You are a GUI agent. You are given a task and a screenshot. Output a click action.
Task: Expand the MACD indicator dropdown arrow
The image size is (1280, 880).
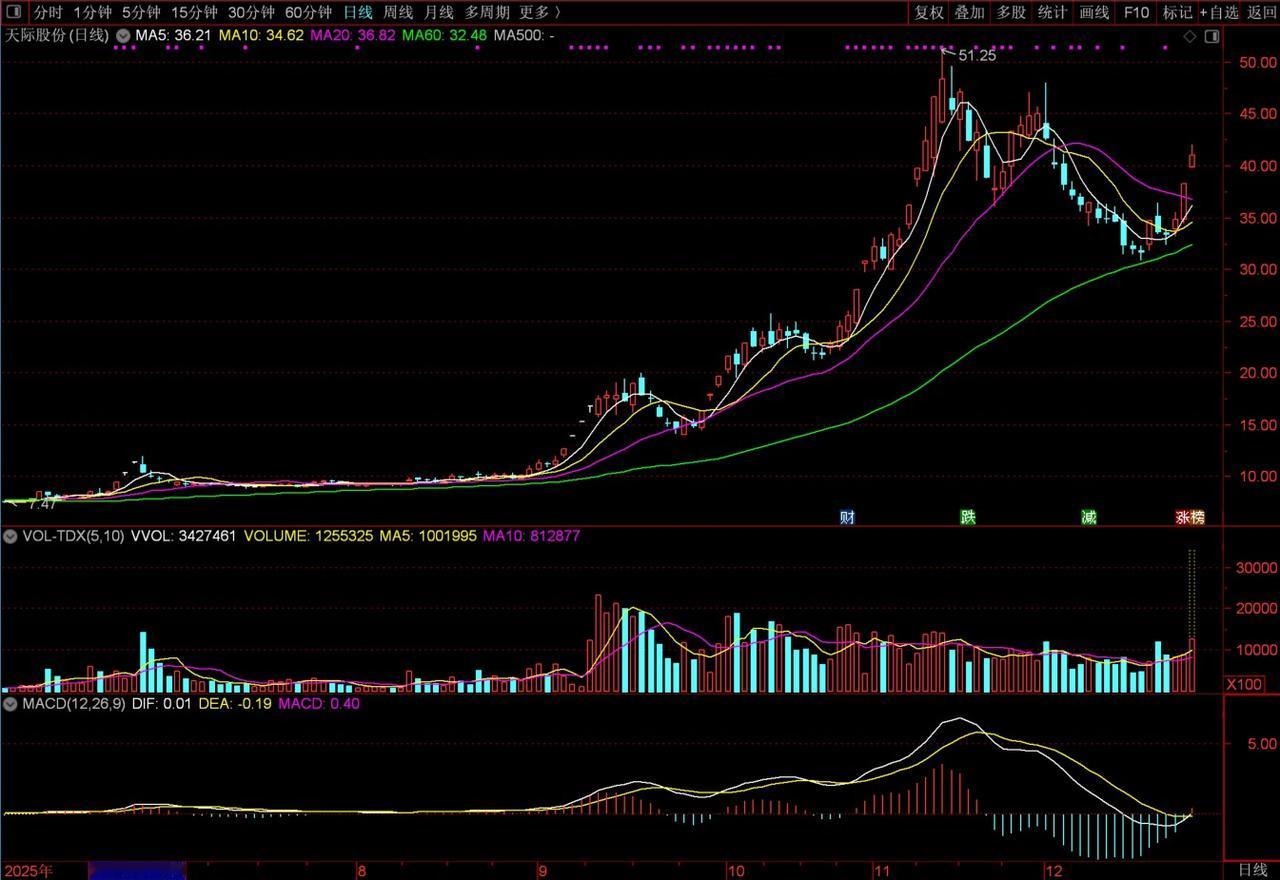(12, 703)
